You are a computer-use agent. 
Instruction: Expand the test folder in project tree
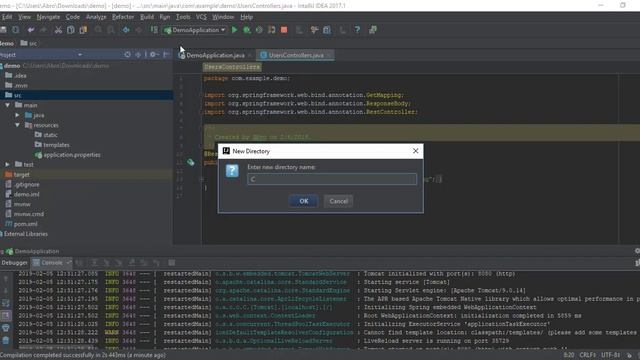pos(7,164)
